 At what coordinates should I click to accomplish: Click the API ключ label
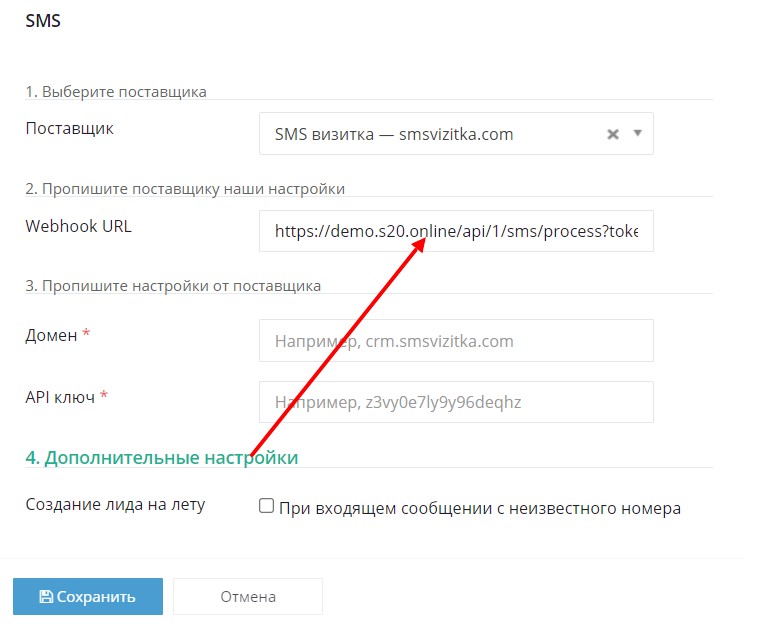coord(60,397)
